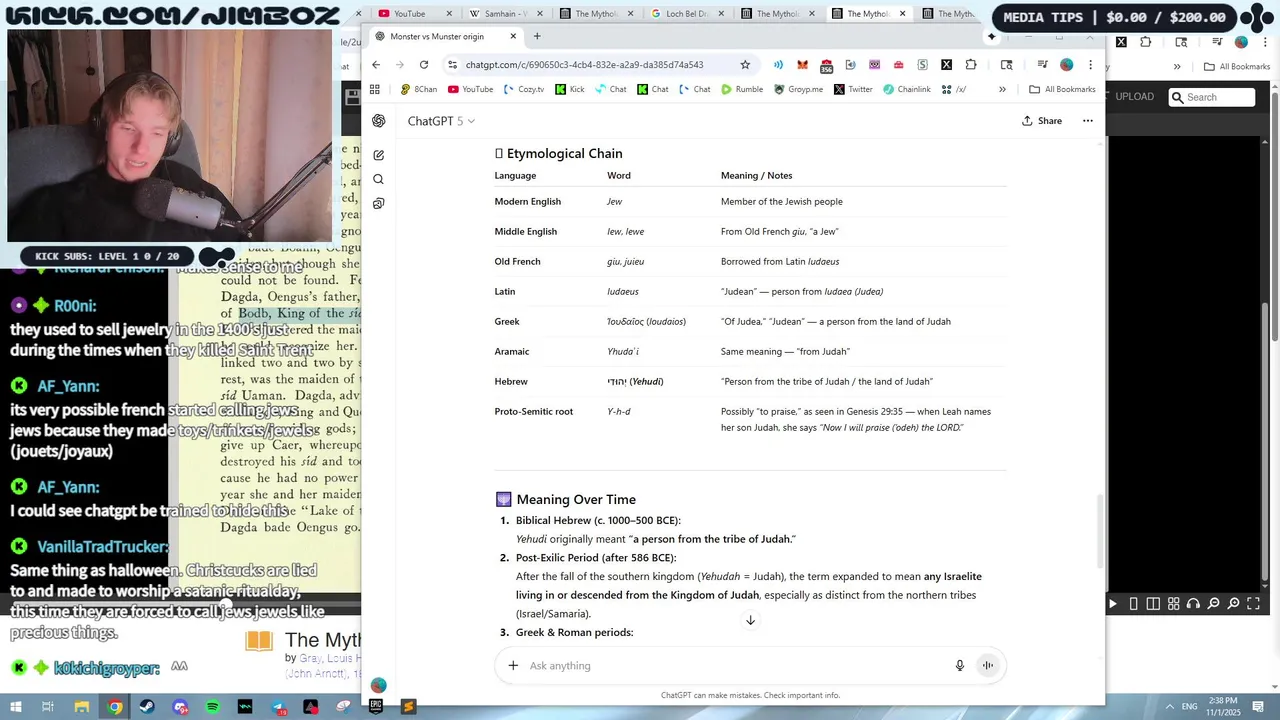Open the /x/ bookmark
Screen dimensions: 1280x720
point(953,89)
